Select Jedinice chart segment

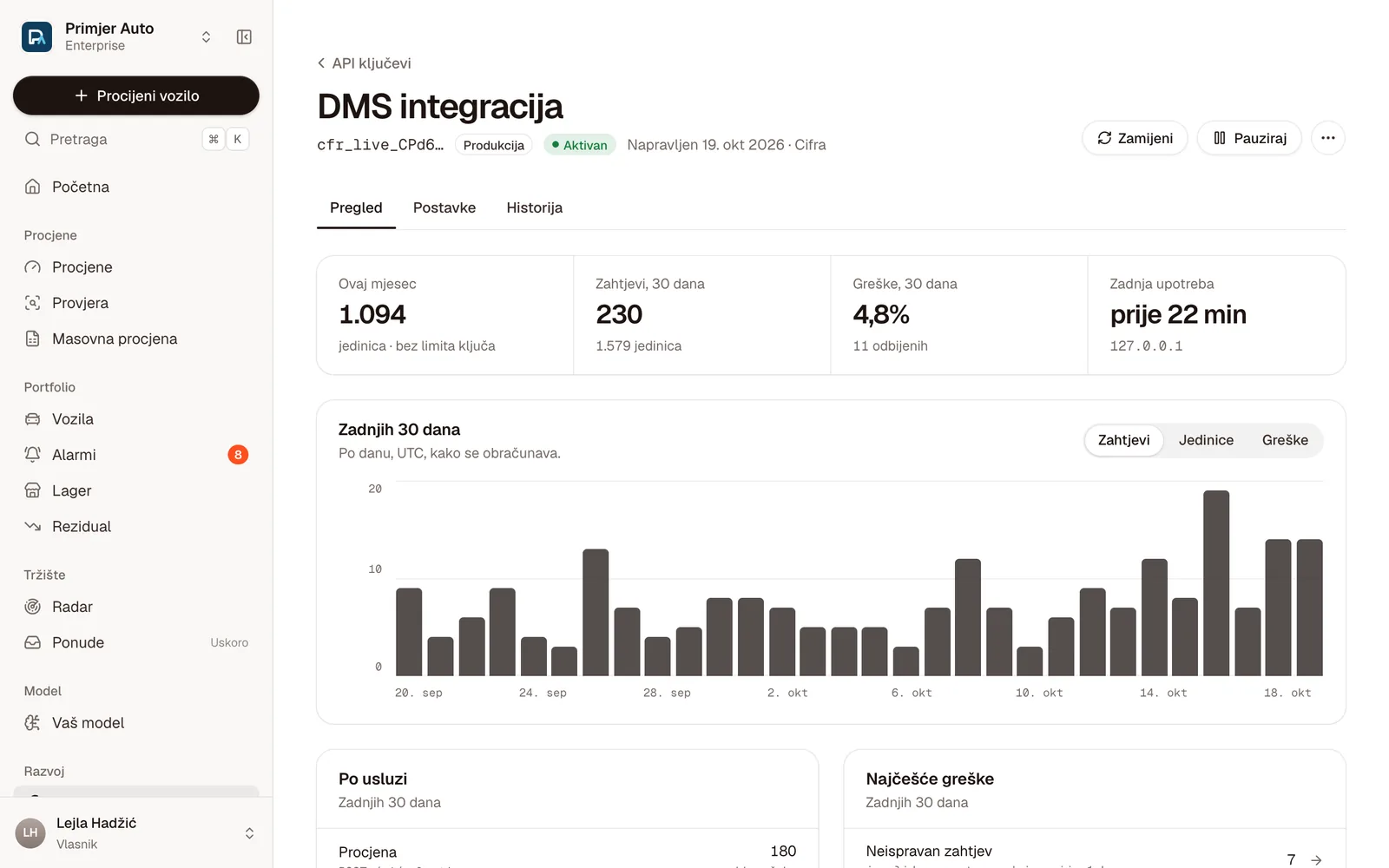click(1206, 440)
